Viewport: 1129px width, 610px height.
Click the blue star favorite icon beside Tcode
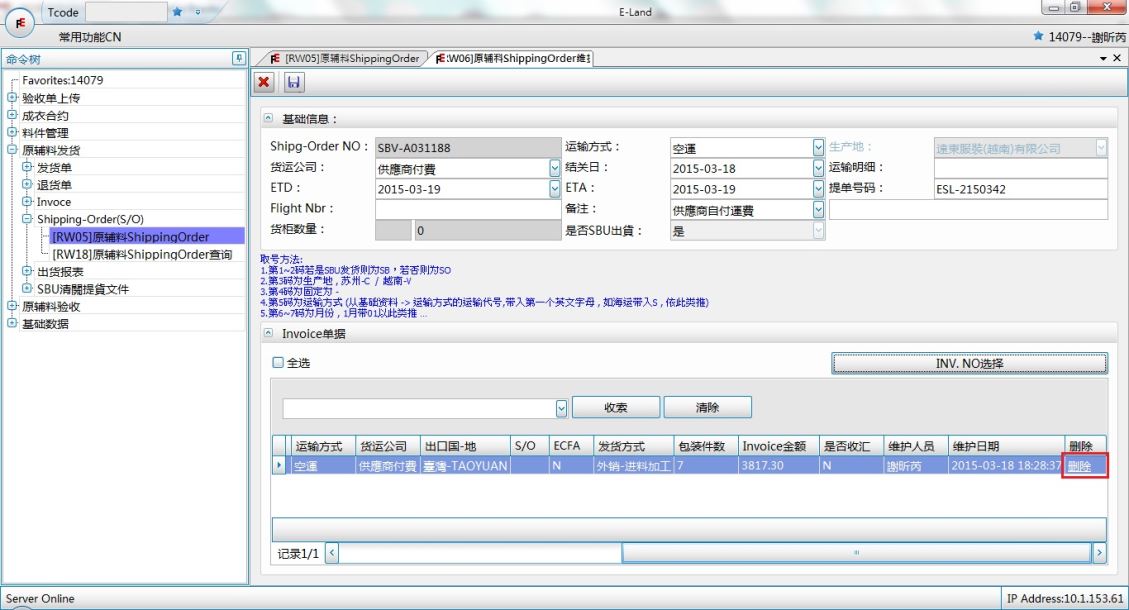click(x=177, y=12)
